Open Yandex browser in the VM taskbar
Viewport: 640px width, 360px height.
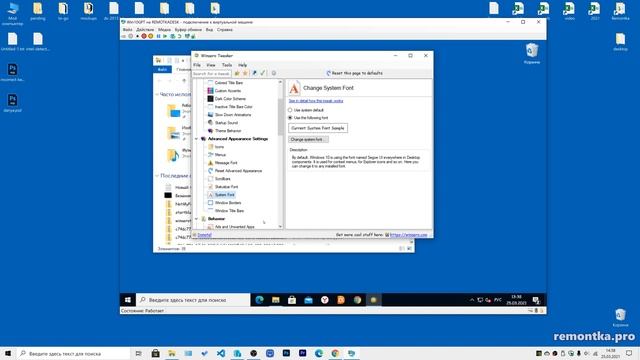click(x=324, y=300)
